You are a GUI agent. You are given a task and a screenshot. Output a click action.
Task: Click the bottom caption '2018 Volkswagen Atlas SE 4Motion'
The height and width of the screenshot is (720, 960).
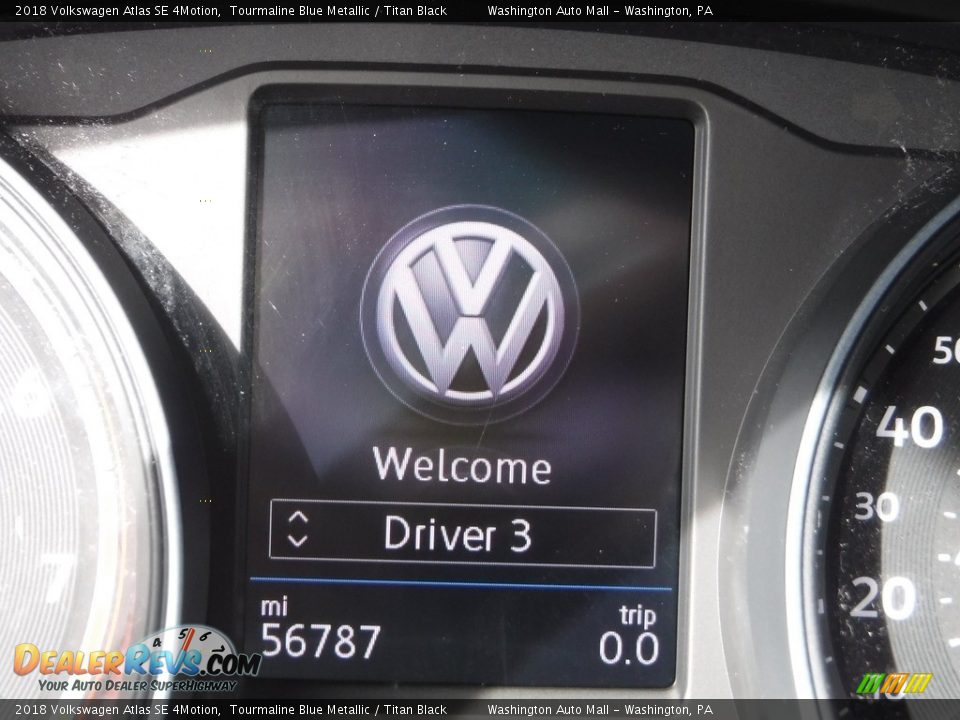coord(118,710)
